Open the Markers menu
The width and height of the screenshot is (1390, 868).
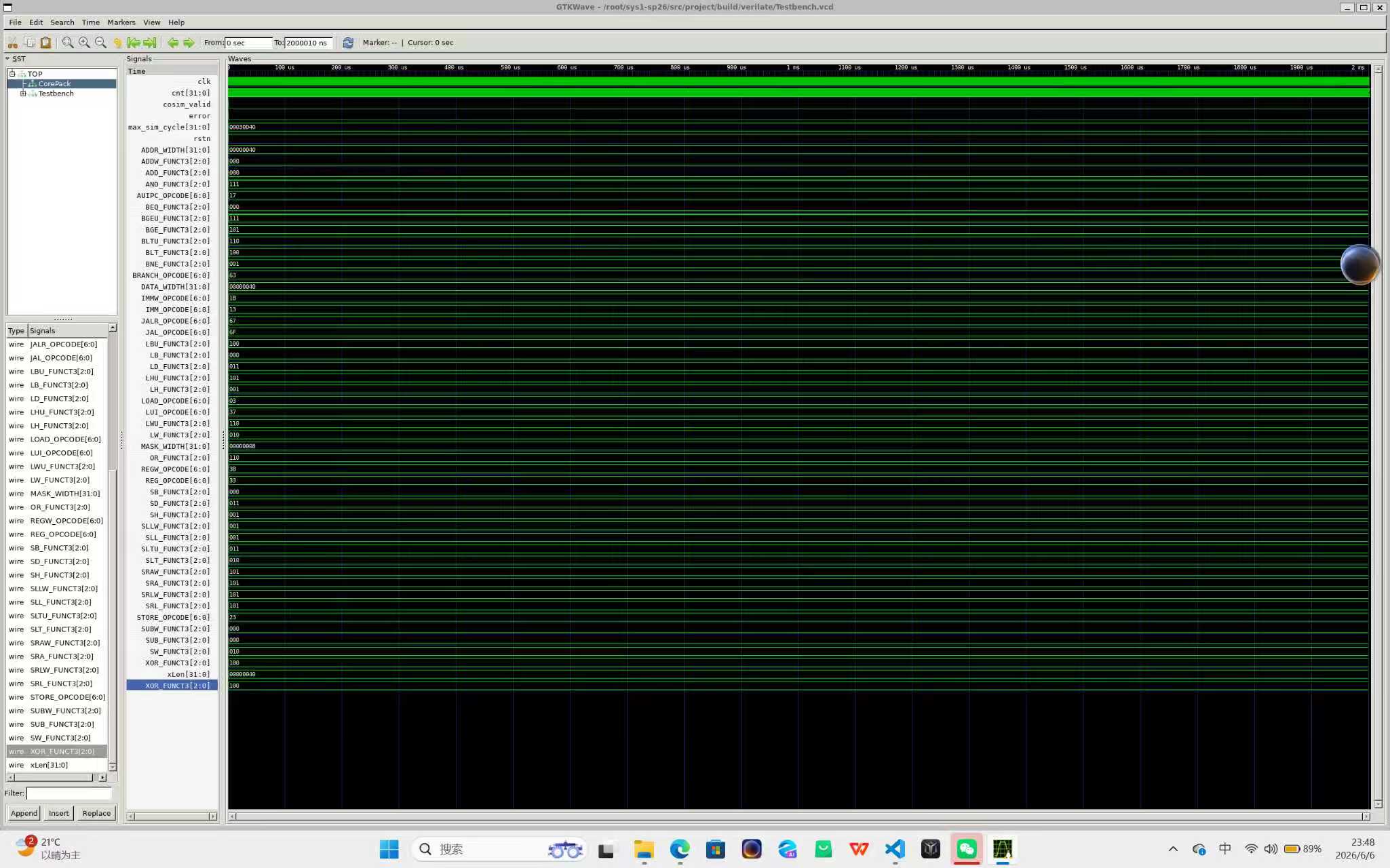pyautogui.click(x=121, y=22)
